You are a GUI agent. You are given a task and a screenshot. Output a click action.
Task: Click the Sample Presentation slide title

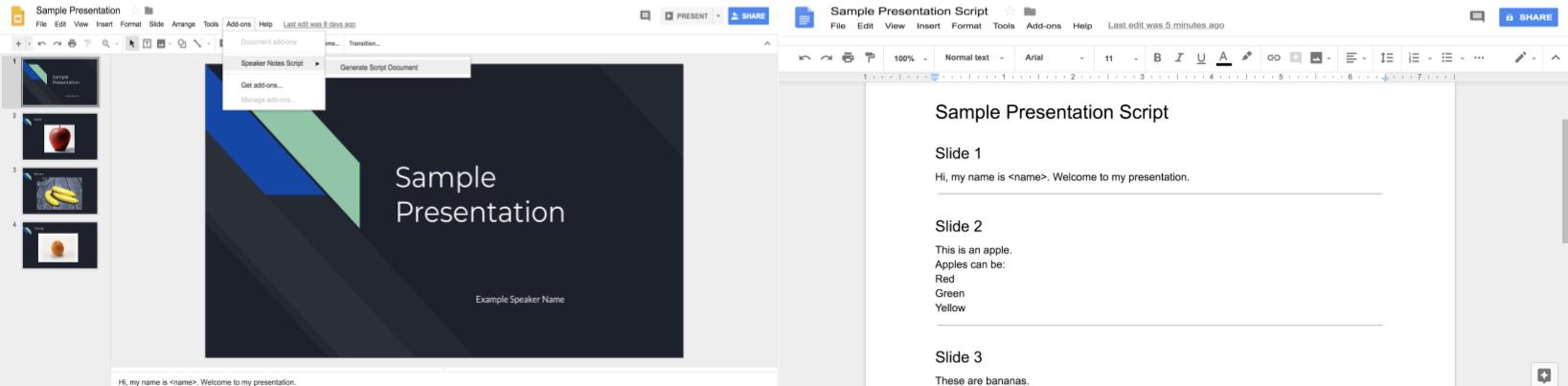(x=480, y=194)
